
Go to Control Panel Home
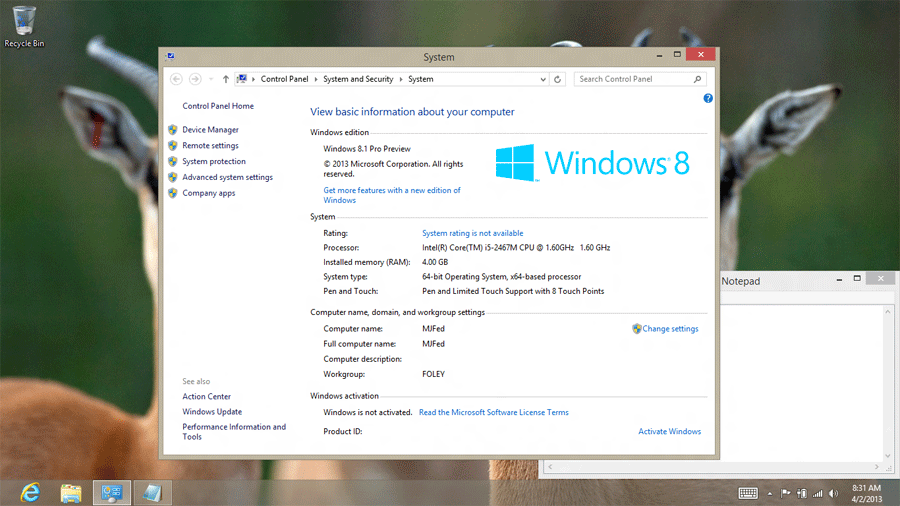[x=218, y=106]
